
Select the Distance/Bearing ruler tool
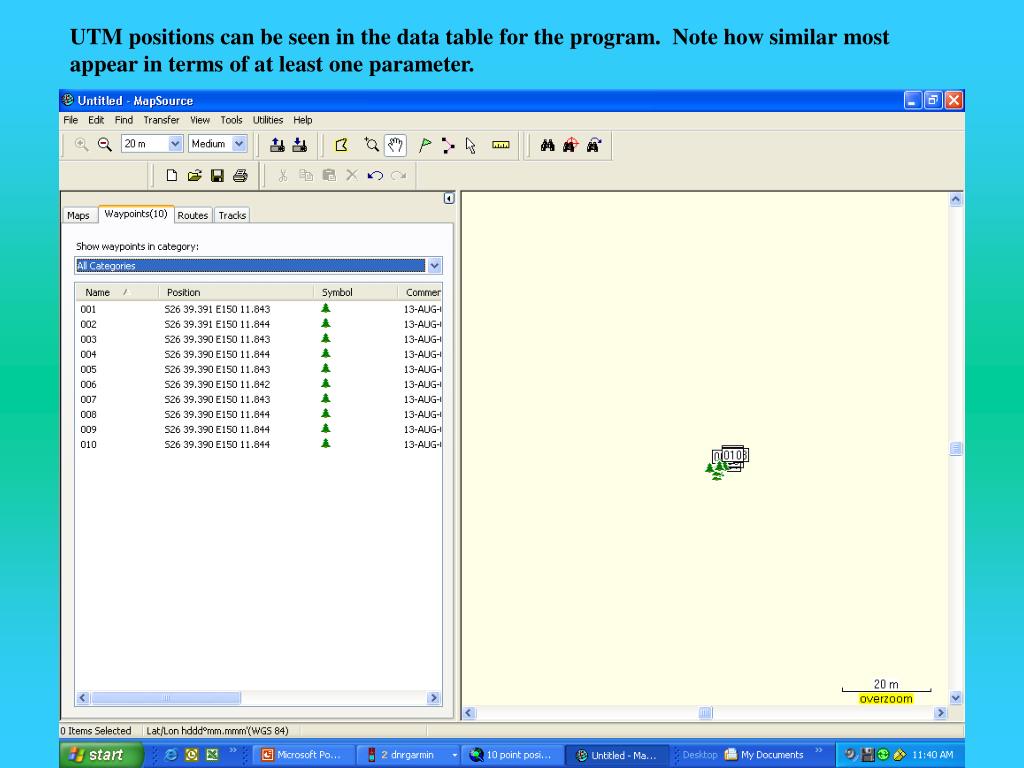tap(501, 145)
